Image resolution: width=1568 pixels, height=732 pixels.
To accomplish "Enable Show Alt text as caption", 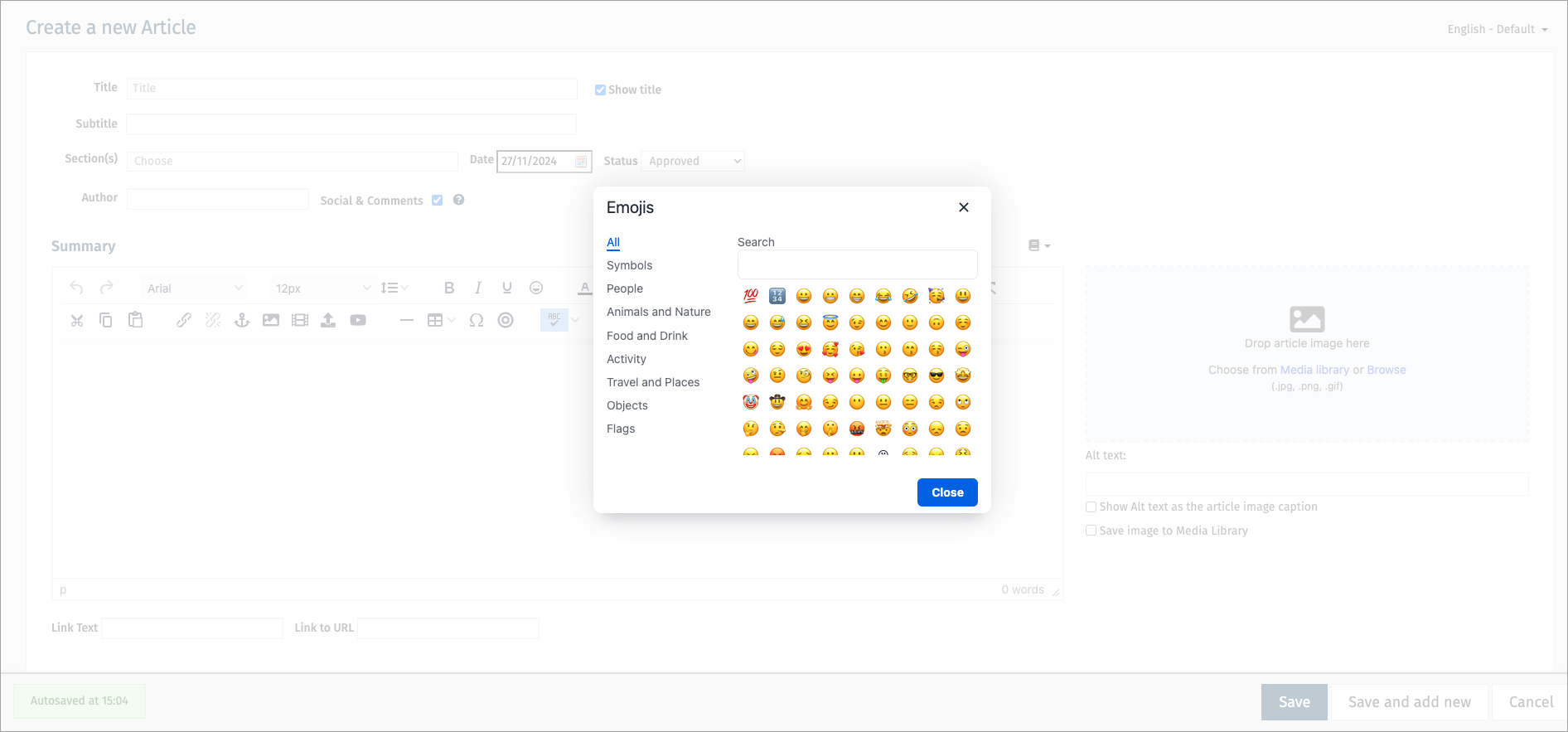I will click(x=1091, y=507).
